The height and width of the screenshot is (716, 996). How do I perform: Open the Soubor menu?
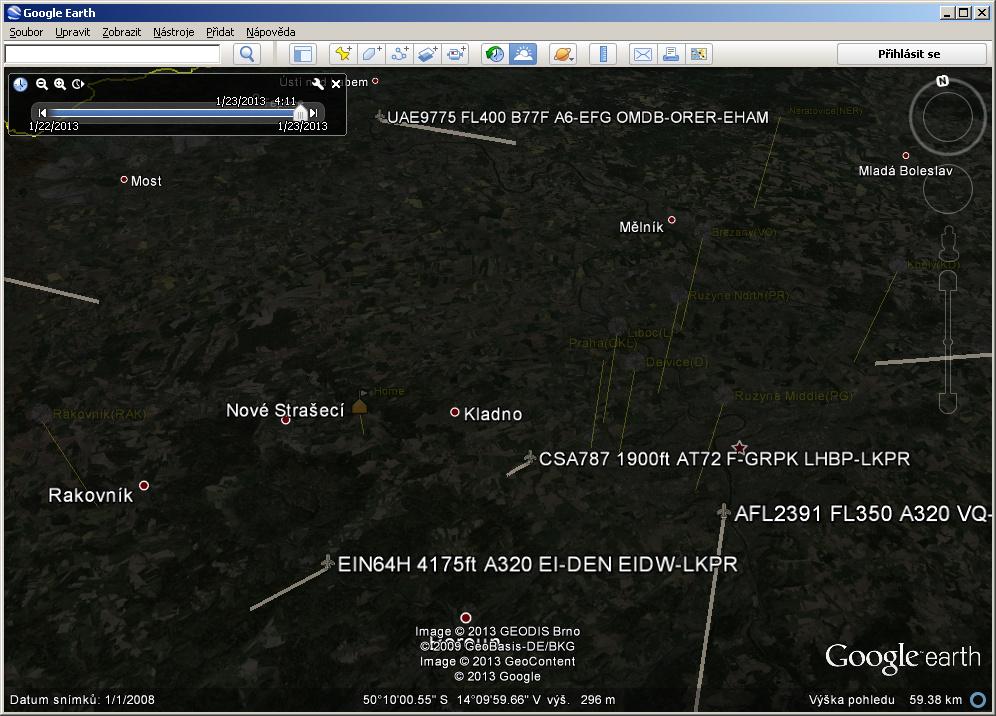click(26, 32)
